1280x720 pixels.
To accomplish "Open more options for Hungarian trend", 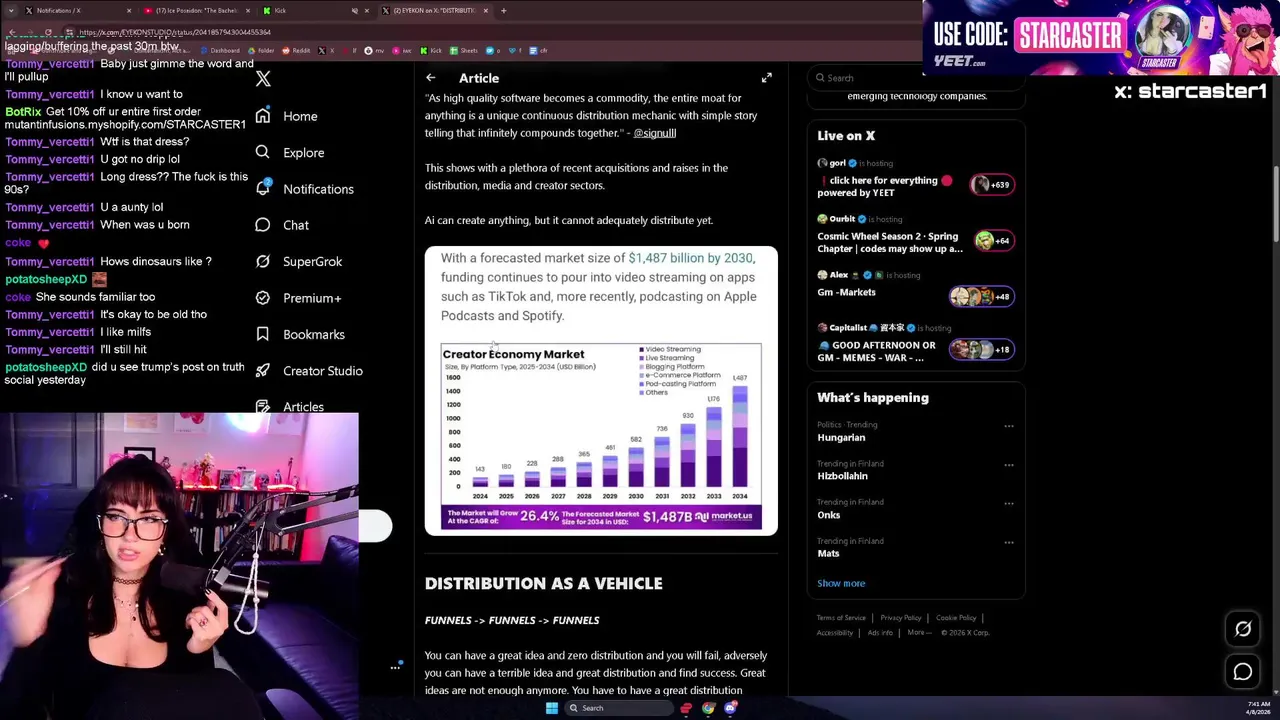I will (x=1008, y=426).
